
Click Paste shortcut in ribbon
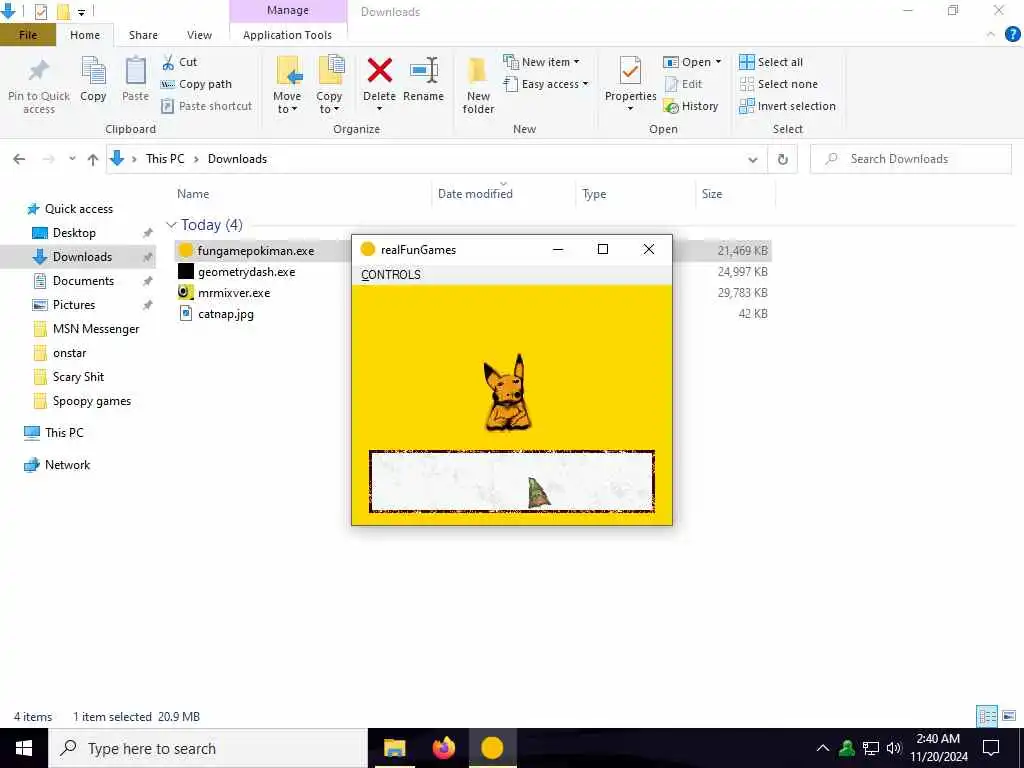click(206, 106)
